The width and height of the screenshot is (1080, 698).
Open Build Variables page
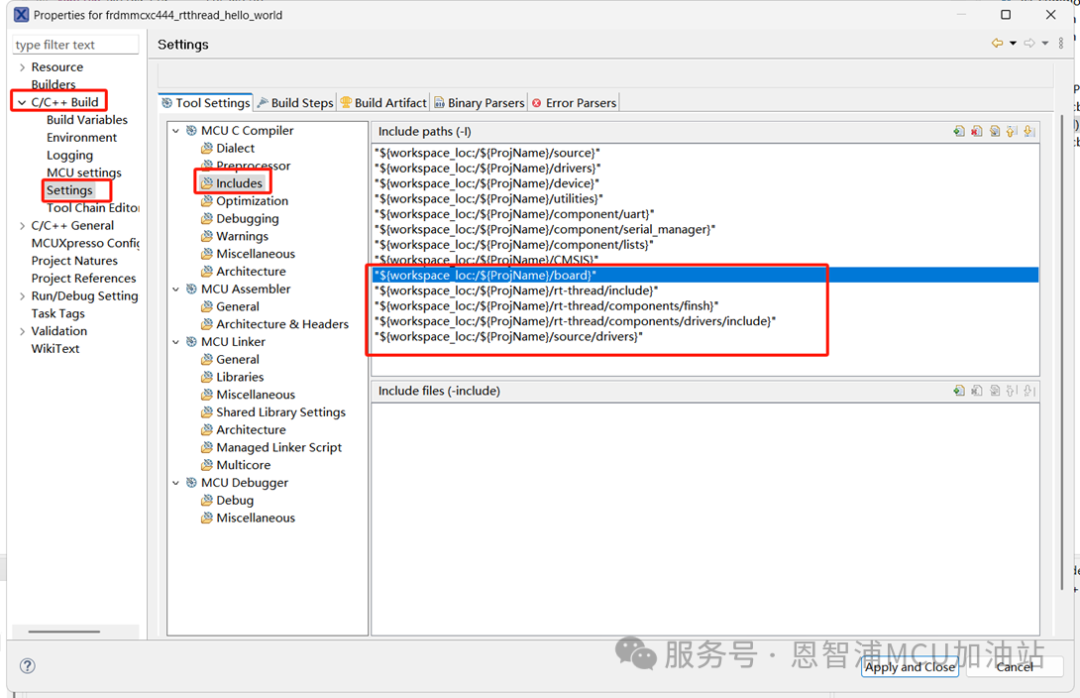(x=87, y=120)
